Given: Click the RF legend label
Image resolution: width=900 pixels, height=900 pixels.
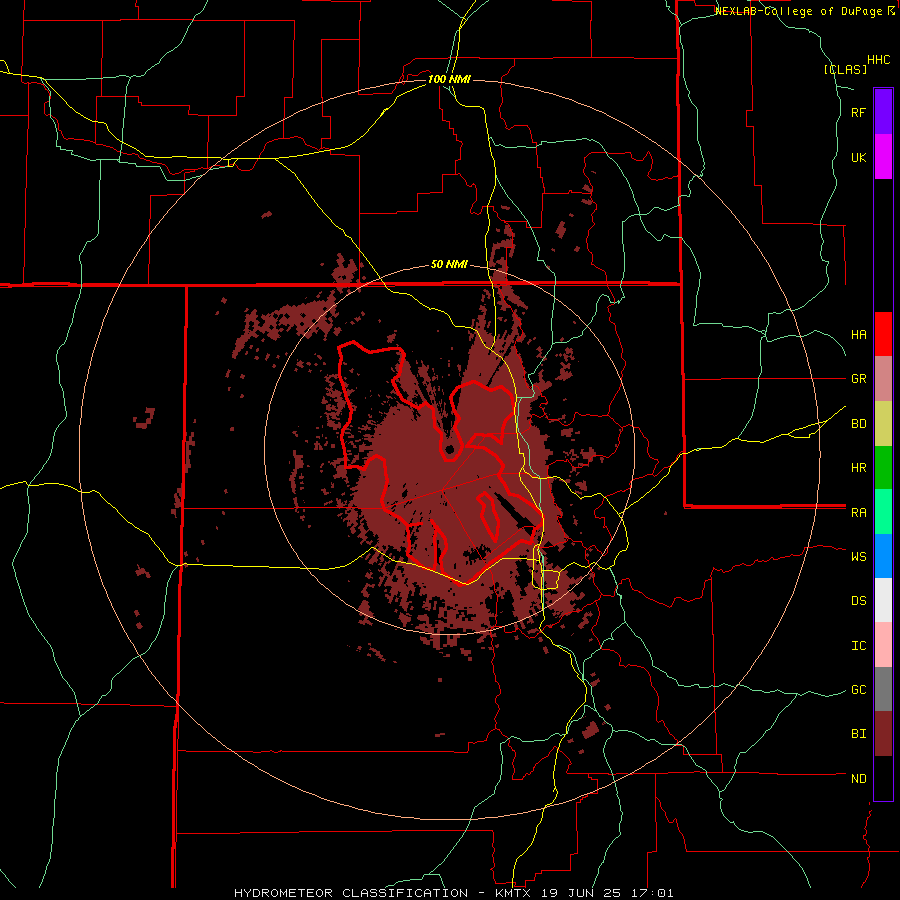Looking at the screenshot, I should coord(858,112).
